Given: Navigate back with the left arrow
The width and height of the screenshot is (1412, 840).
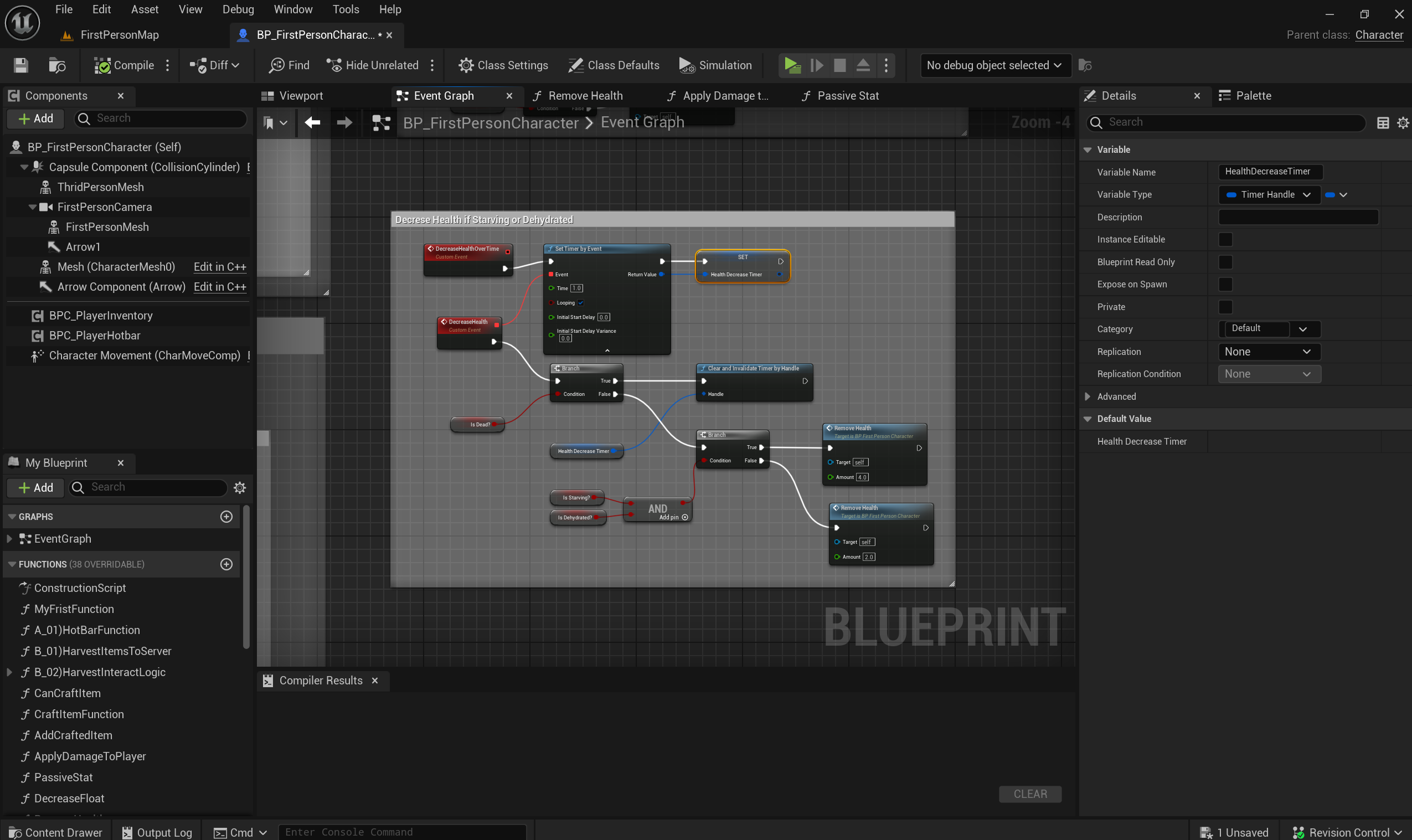Looking at the screenshot, I should tap(312, 122).
